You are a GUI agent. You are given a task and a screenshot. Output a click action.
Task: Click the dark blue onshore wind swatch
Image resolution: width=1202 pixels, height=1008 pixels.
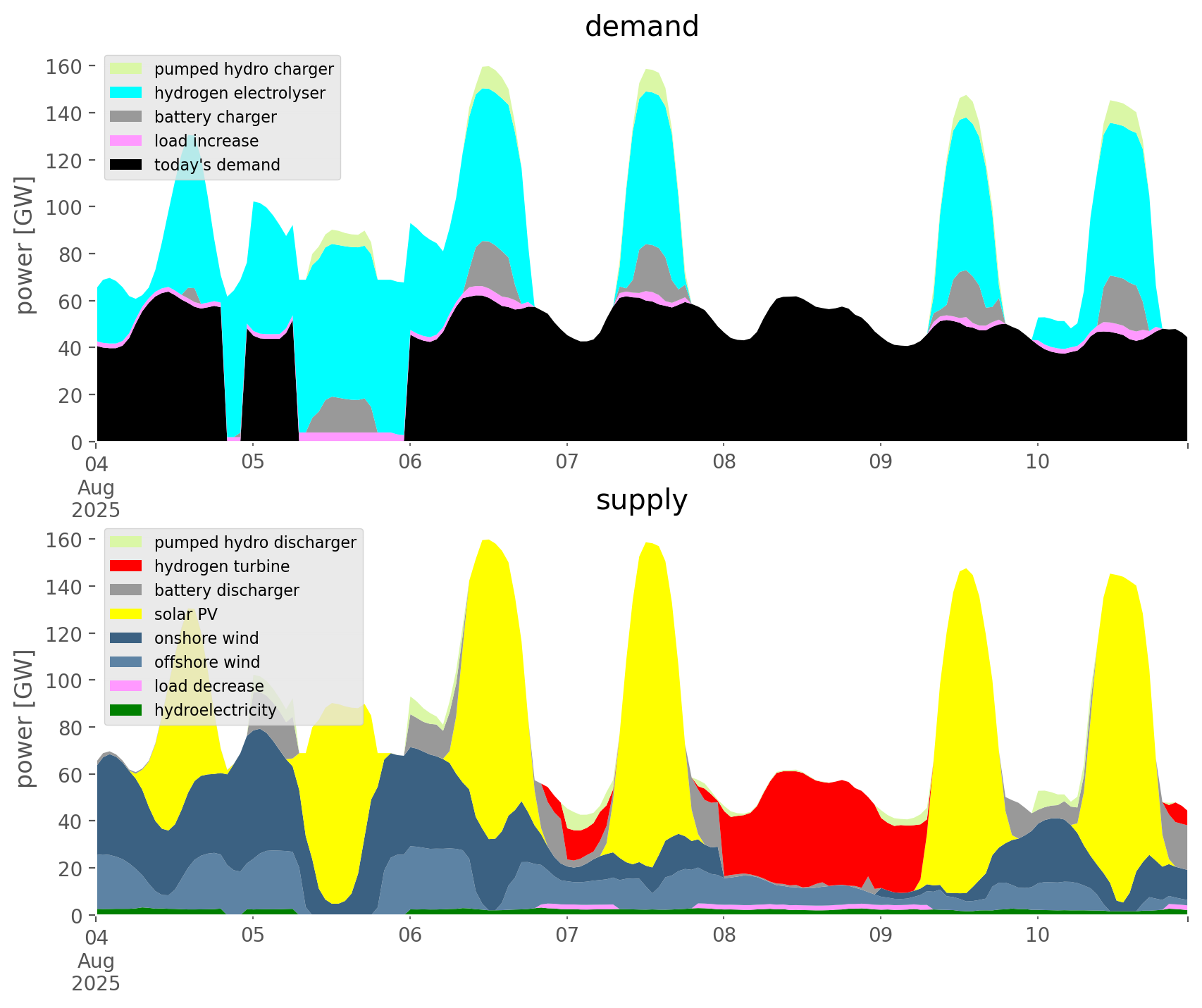click(x=126, y=638)
